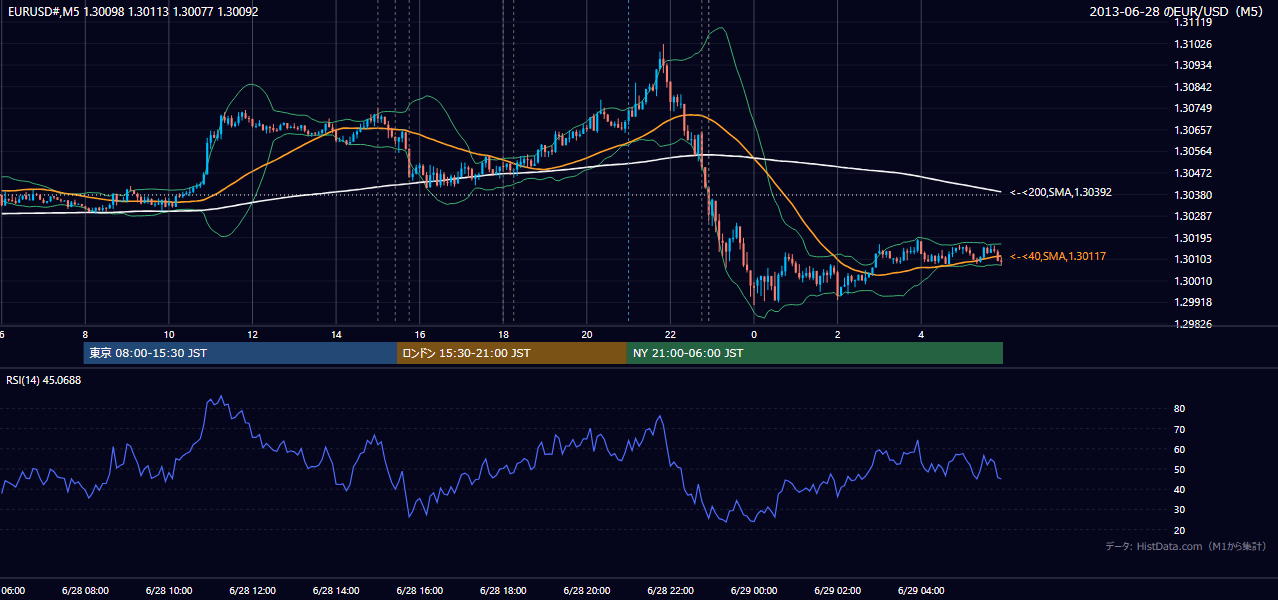Click the '6/28 20:00' bottom time label
The image size is (1278, 600).
tap(586, 590)
